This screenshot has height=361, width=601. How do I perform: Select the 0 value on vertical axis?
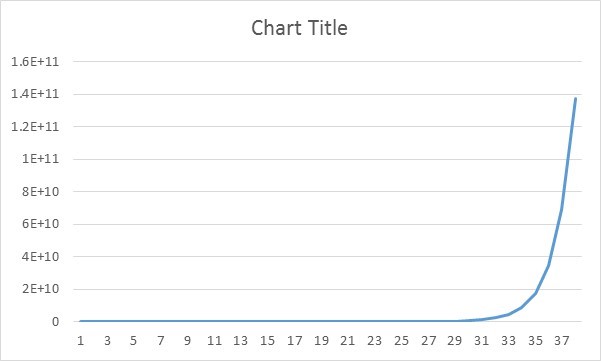[x=56, y=322]
